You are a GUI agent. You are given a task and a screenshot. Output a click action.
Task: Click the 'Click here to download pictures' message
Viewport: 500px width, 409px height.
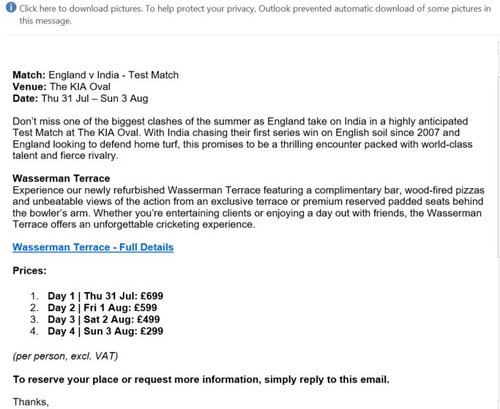pyautogui.click(x=255, y=15)
